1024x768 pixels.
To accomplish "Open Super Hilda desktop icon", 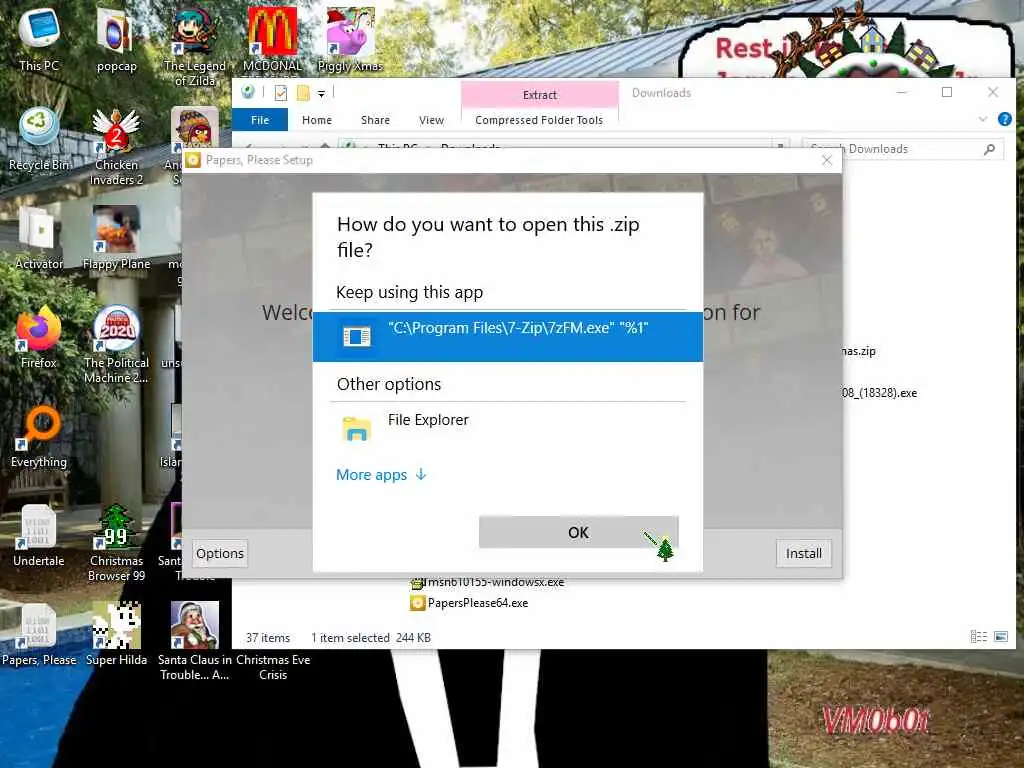I will pyautogui.click(x=116, y=635).
